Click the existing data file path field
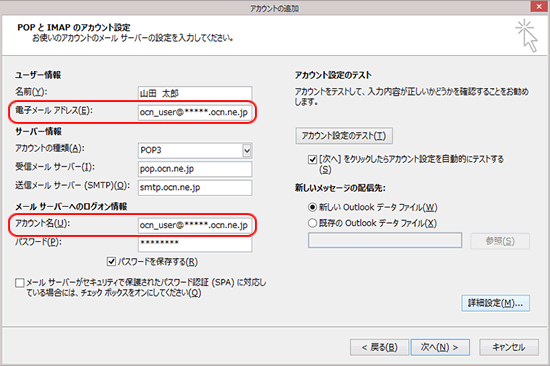This screenshot has width=550, height=366. [385, 240]
